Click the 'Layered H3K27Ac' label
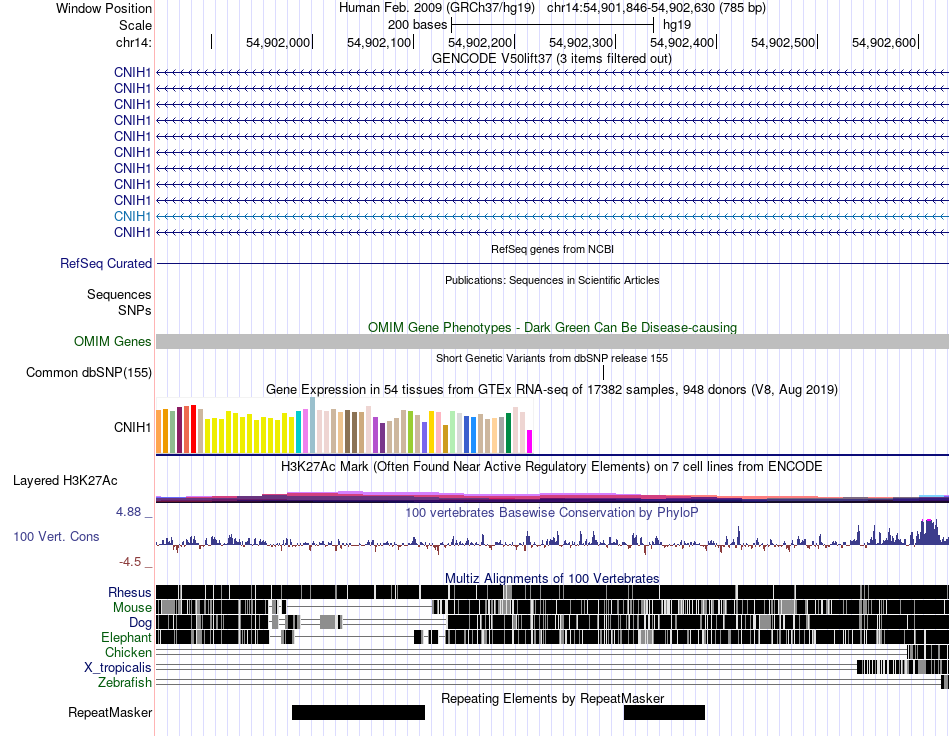This screenshot has height=736, width=950. 65,481
